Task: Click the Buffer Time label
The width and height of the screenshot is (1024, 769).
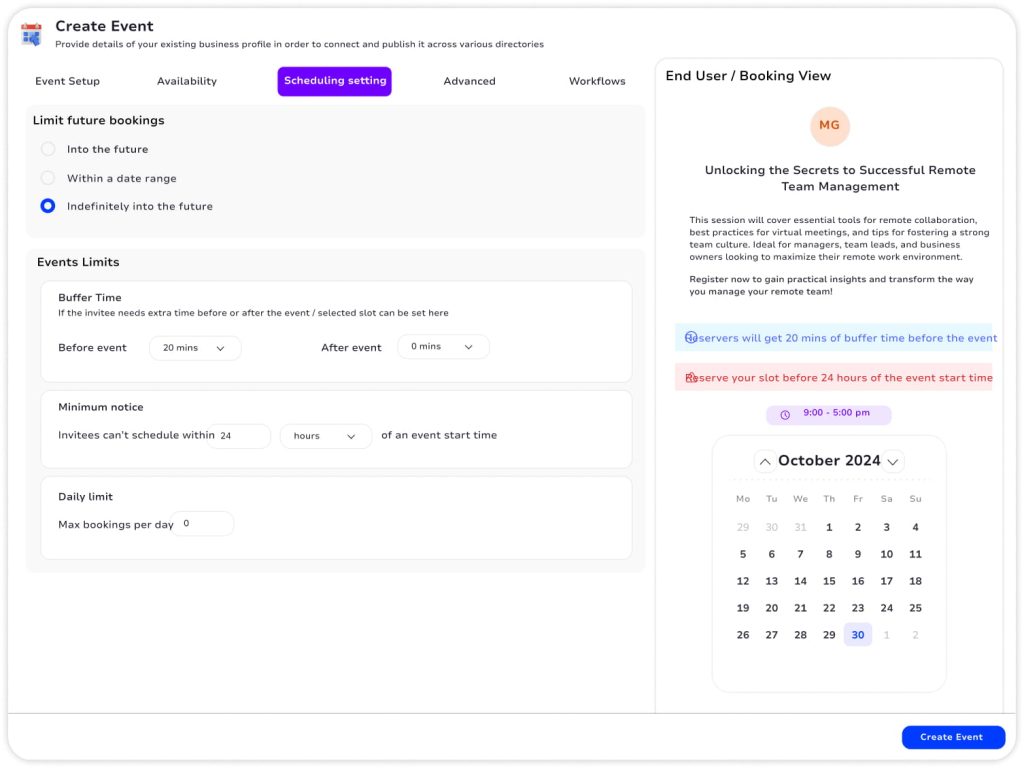Action: 89,298
